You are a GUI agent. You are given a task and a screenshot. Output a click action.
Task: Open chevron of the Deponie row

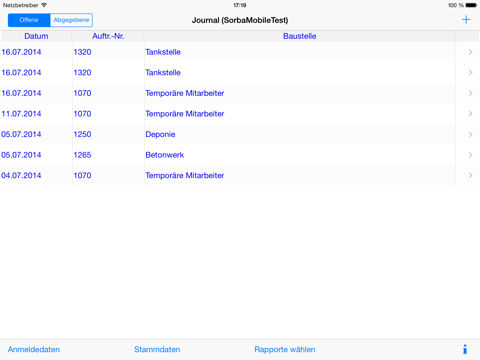(470, 134)
